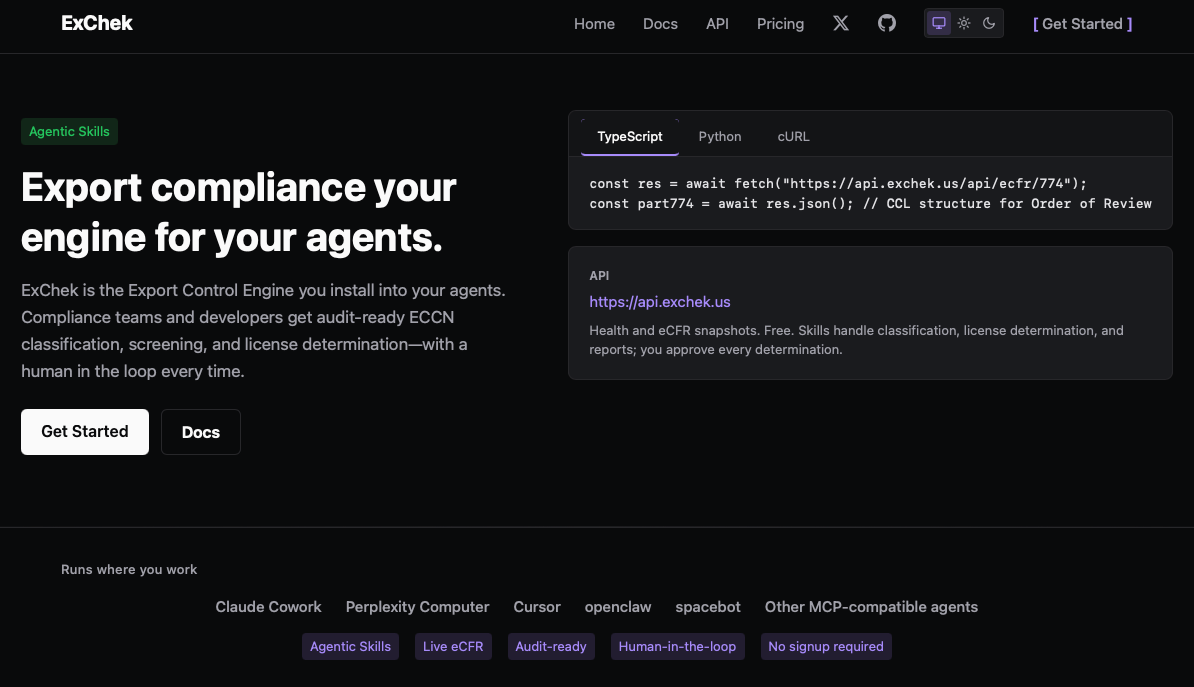The height and width of the screenshot is (687, 1194).
Task: Click the Docs button below hero text
Action: 201,432
